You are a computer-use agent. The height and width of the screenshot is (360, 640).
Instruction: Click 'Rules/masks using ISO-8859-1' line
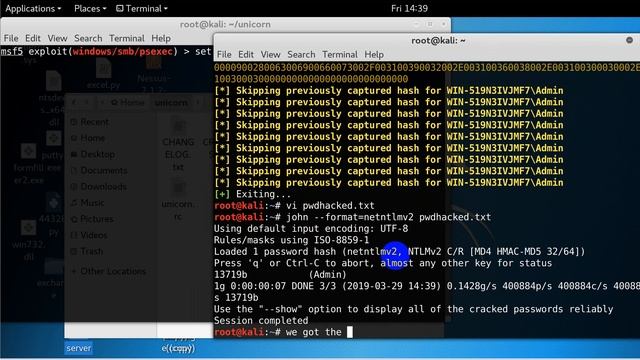(291, 240)
